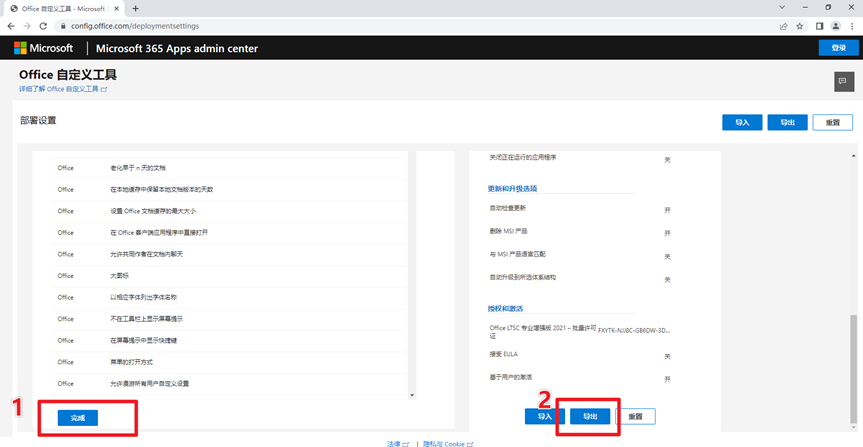Screen dimensions: 863x447
Task: Click the blue 登录 sign-in button
Action: (837, 48)
